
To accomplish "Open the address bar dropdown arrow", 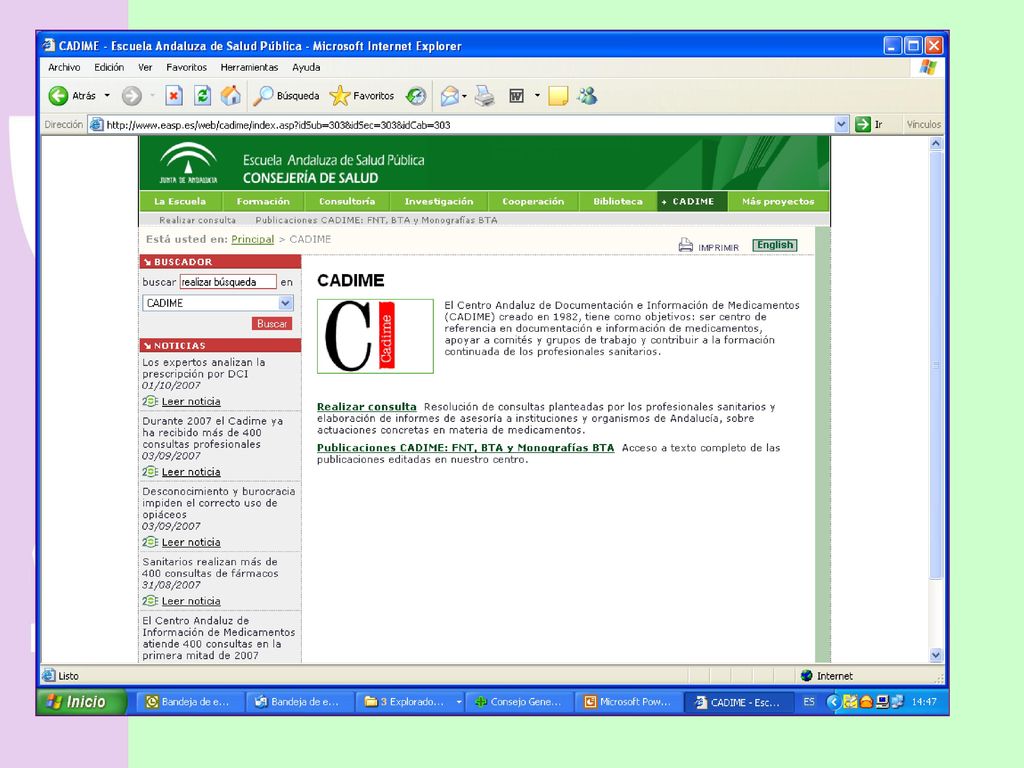I will pyautogui.click(x=841, y=124).
